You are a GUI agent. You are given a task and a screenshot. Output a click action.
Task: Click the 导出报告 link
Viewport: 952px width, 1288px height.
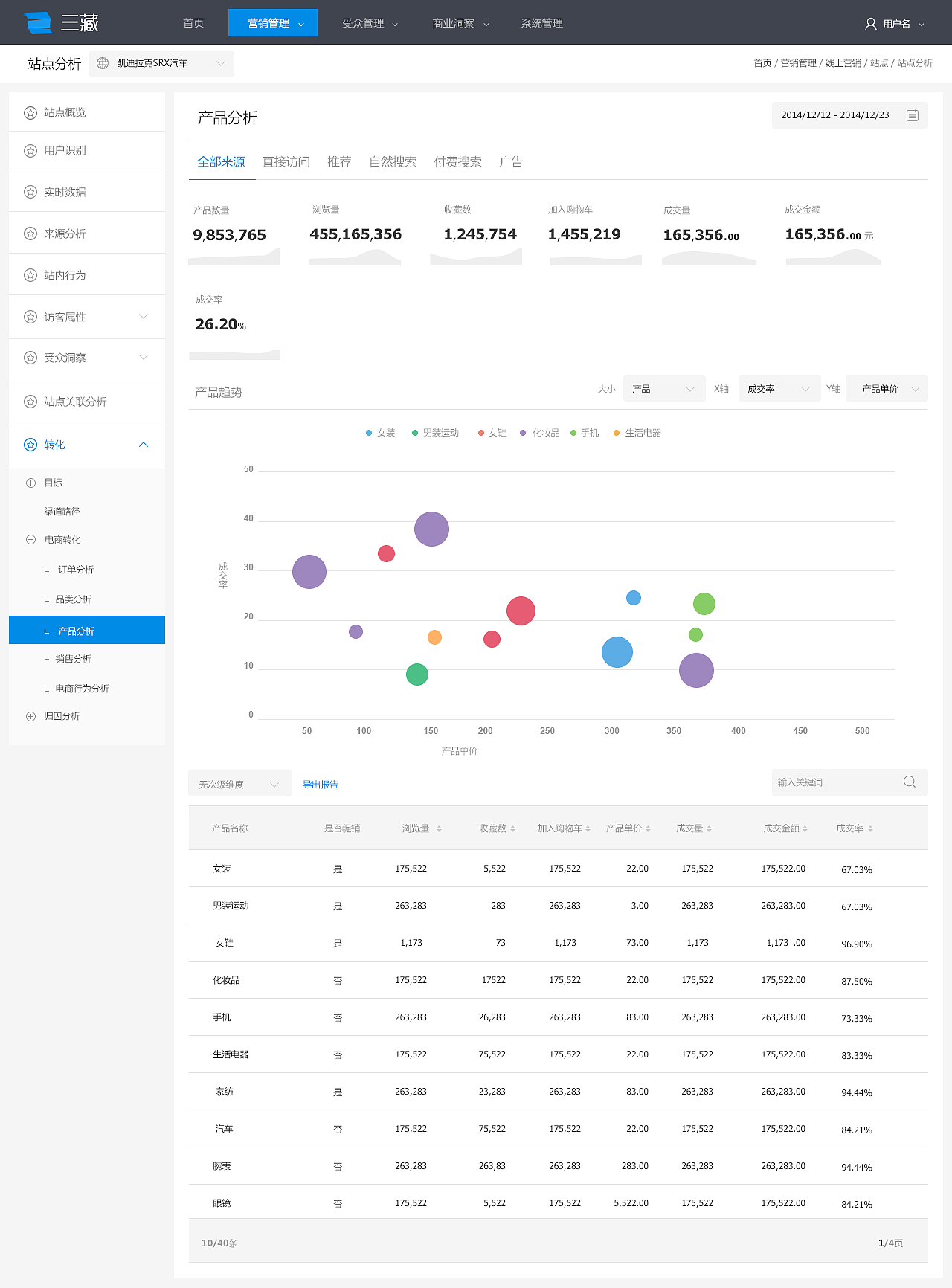(x=321, y=785)
